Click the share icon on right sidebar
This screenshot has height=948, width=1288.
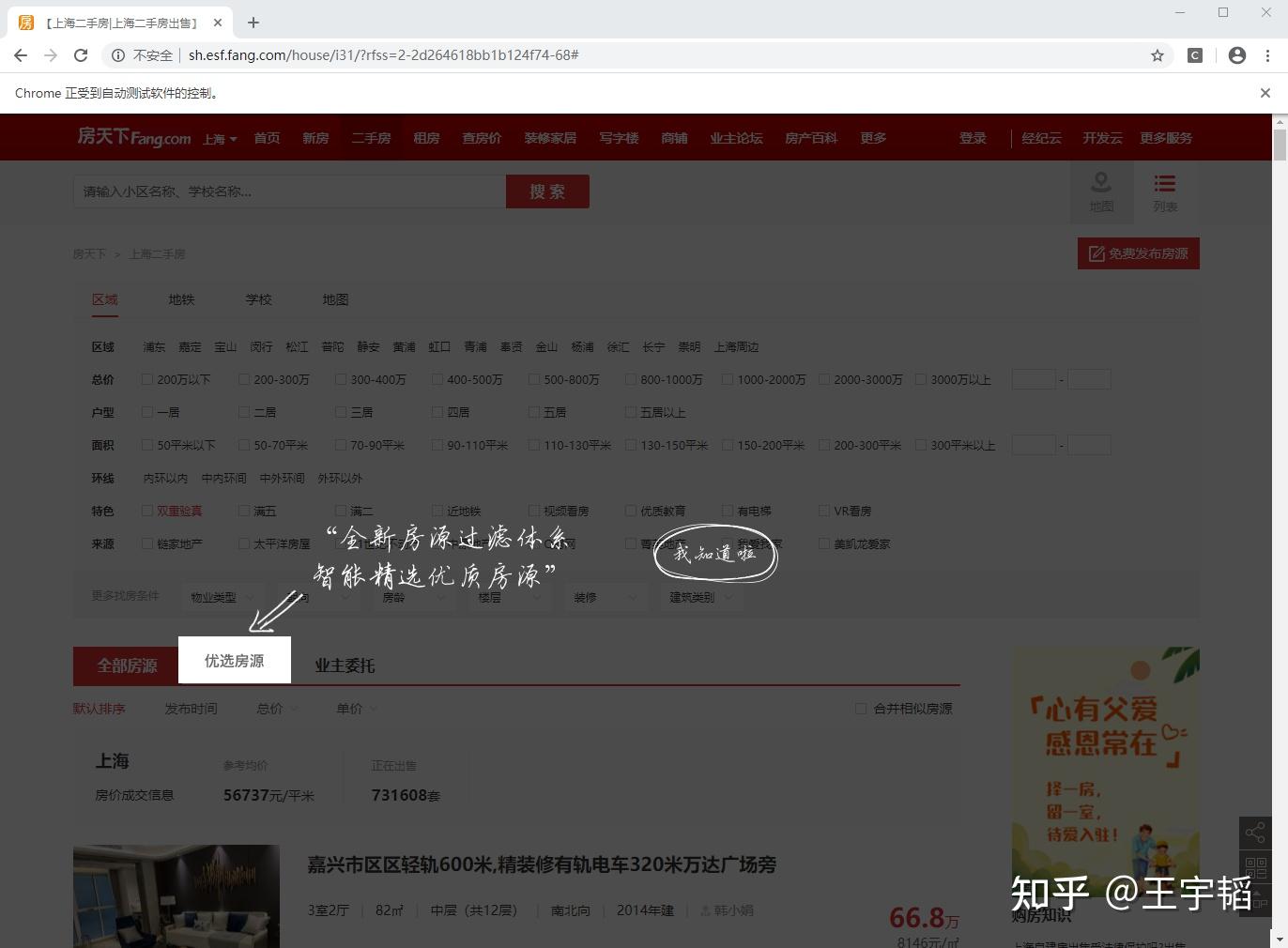(x=1255, y=832)
